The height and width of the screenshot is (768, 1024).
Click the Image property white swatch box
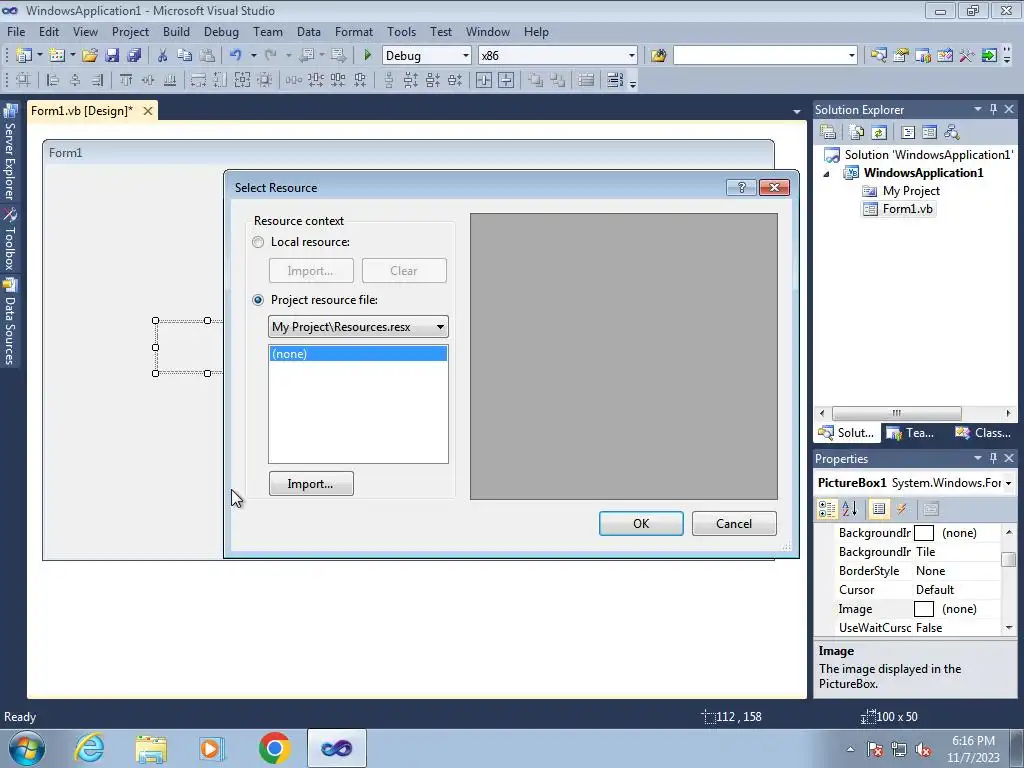[923, 609]
